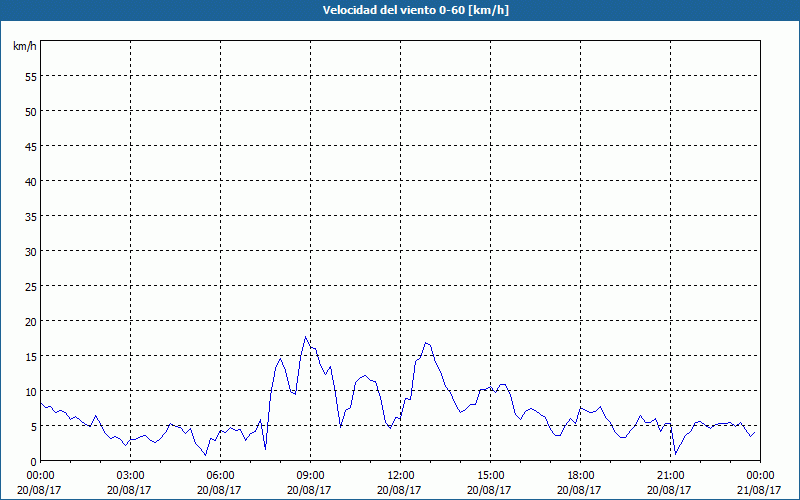Image resolution: width=800 pixels, height=500 pixels.
Task: Select the 15 value on the y-axis
Action: 31,357
